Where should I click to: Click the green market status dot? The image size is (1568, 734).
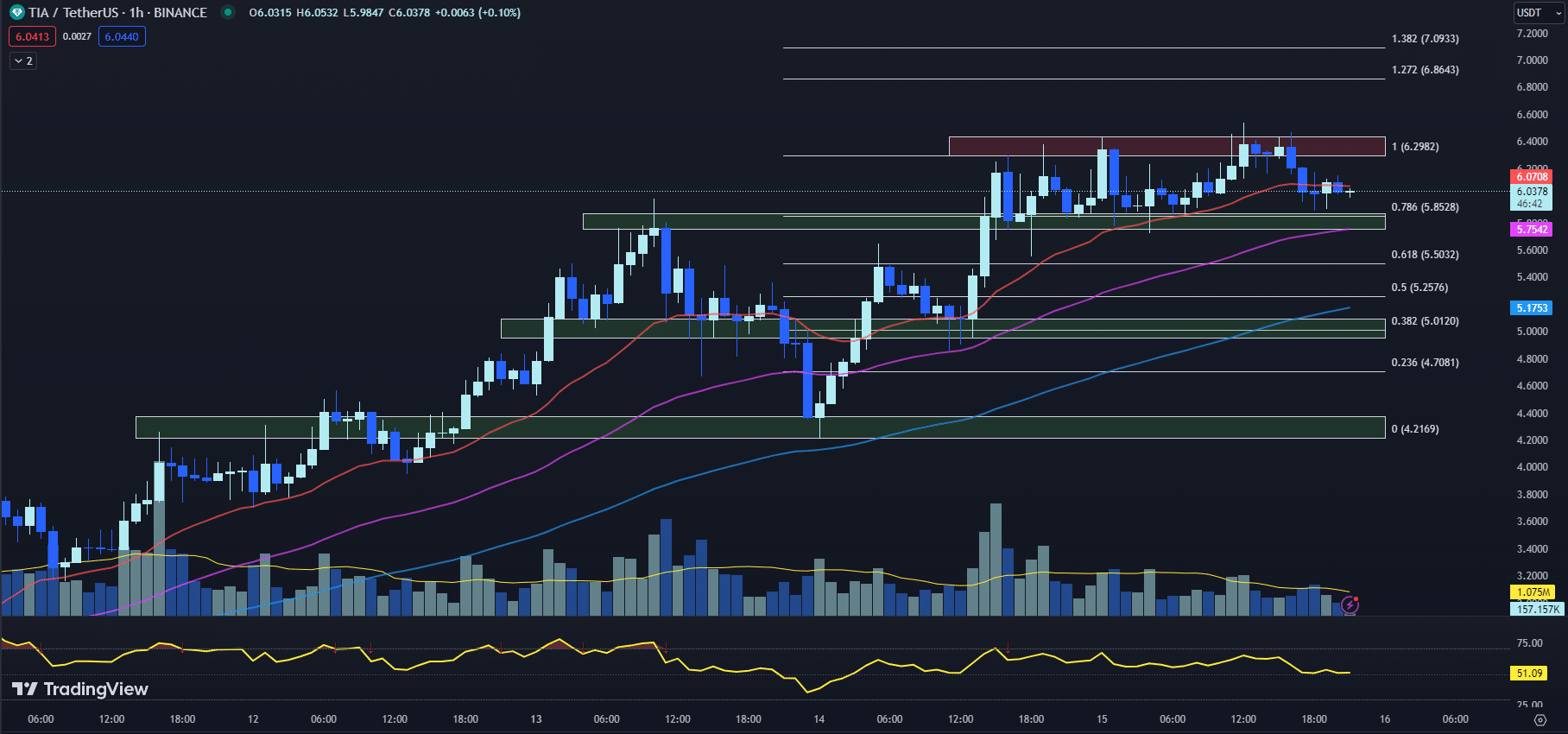(x=228, y=12)
